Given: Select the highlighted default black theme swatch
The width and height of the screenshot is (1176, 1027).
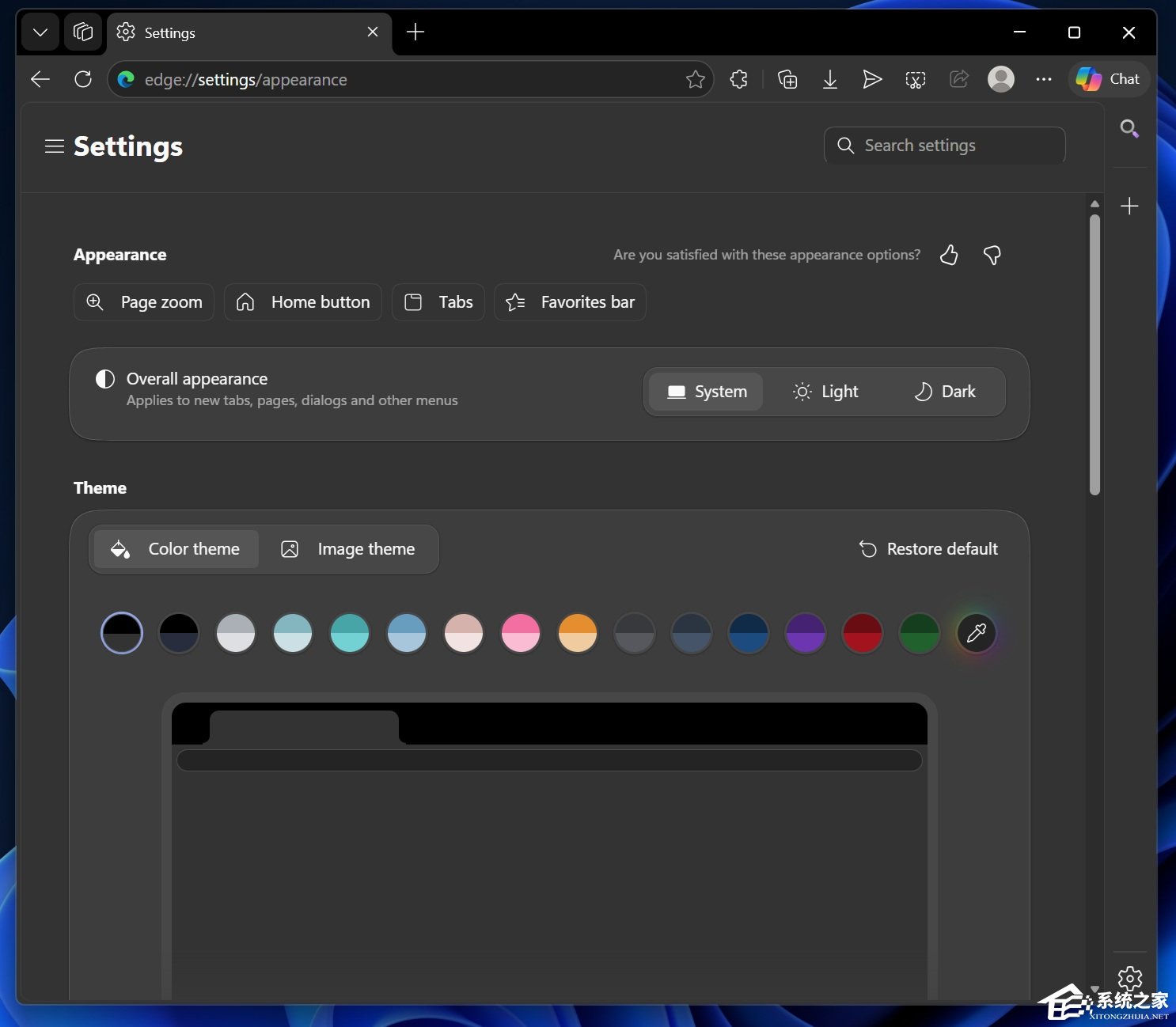Looking at the screenshot, I should point(122,633).
